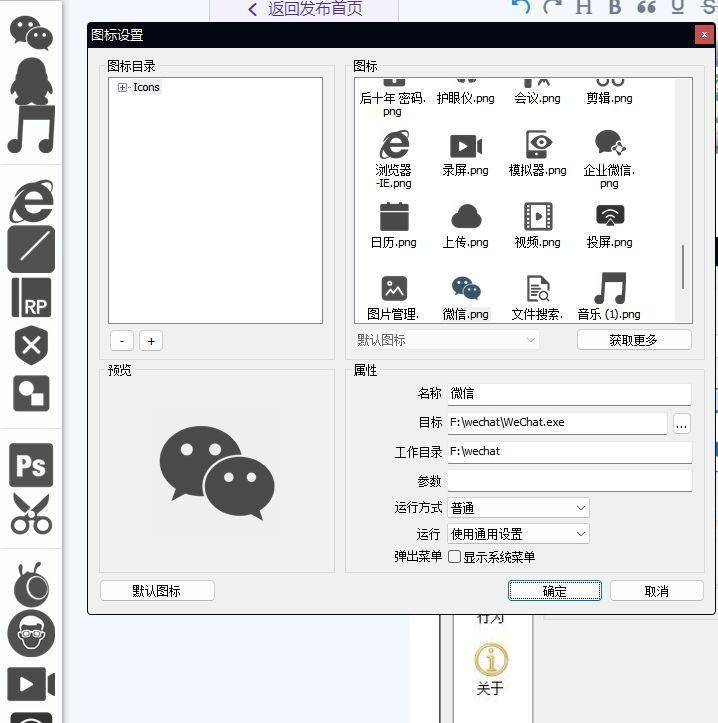
Task: Click the 目标 field with WeChat.exe path
Action: [x=558, y=423]
